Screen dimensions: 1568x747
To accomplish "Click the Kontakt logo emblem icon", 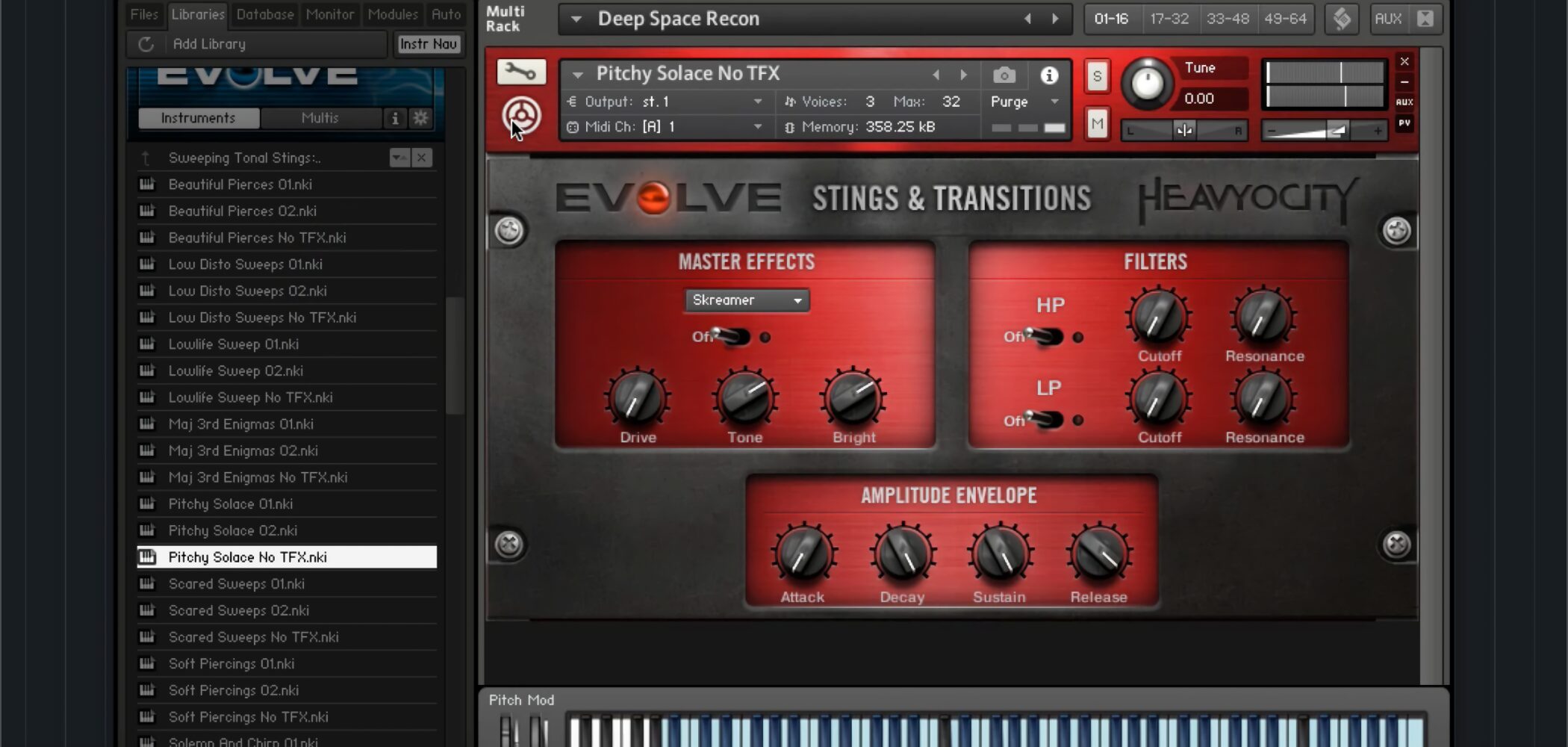I will [x=521, y=116].
